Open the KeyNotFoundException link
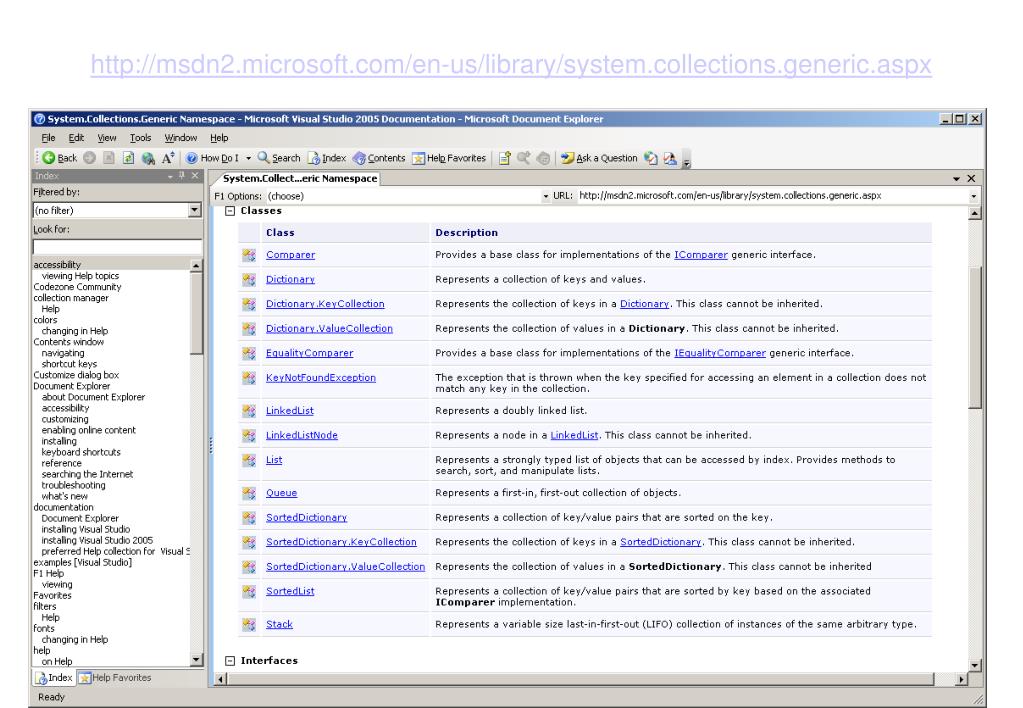This screenshot has height=708, width=1023. tap(320, 377)
